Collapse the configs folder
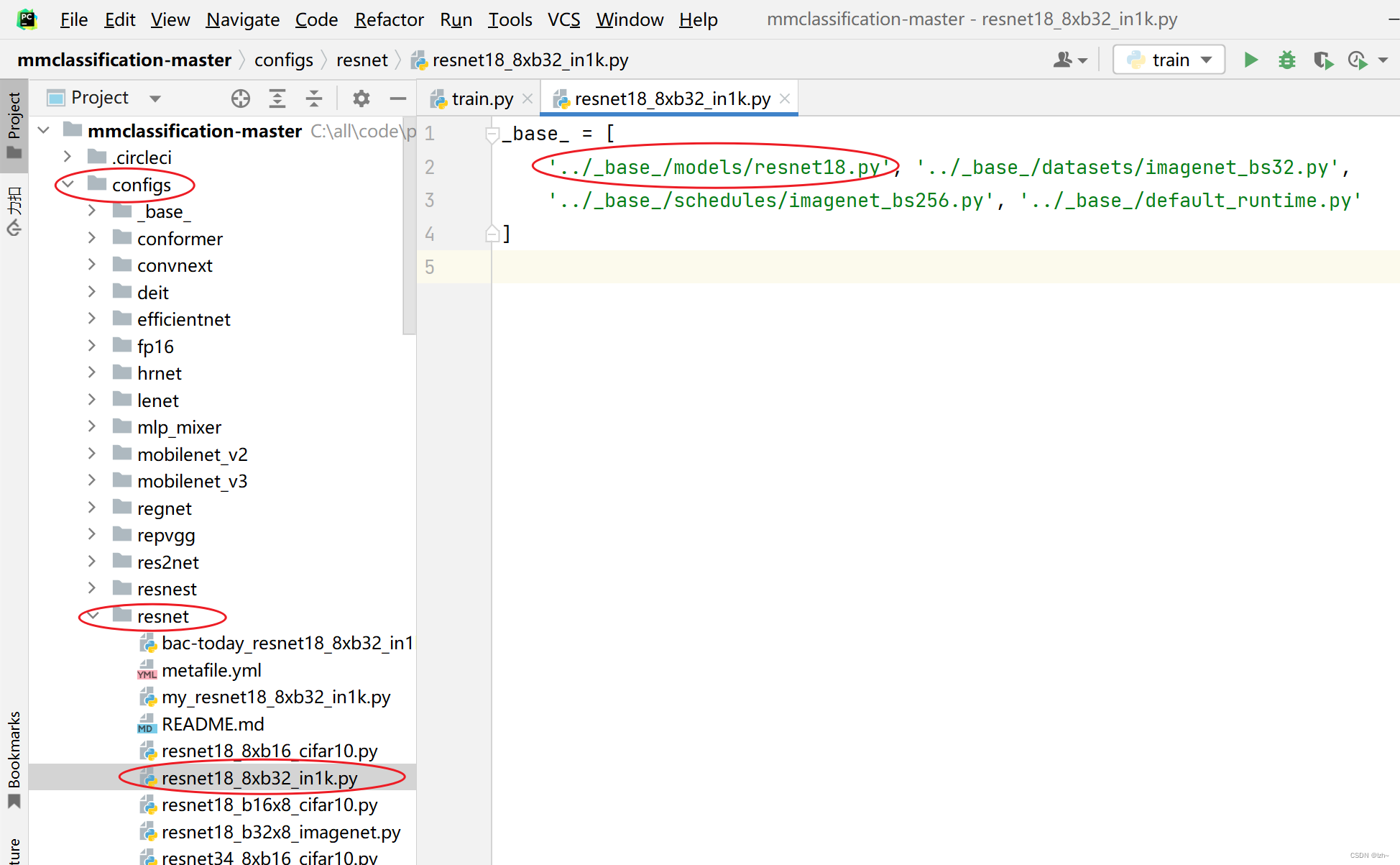Screen dimensions: 1400x865 [68, 184]
